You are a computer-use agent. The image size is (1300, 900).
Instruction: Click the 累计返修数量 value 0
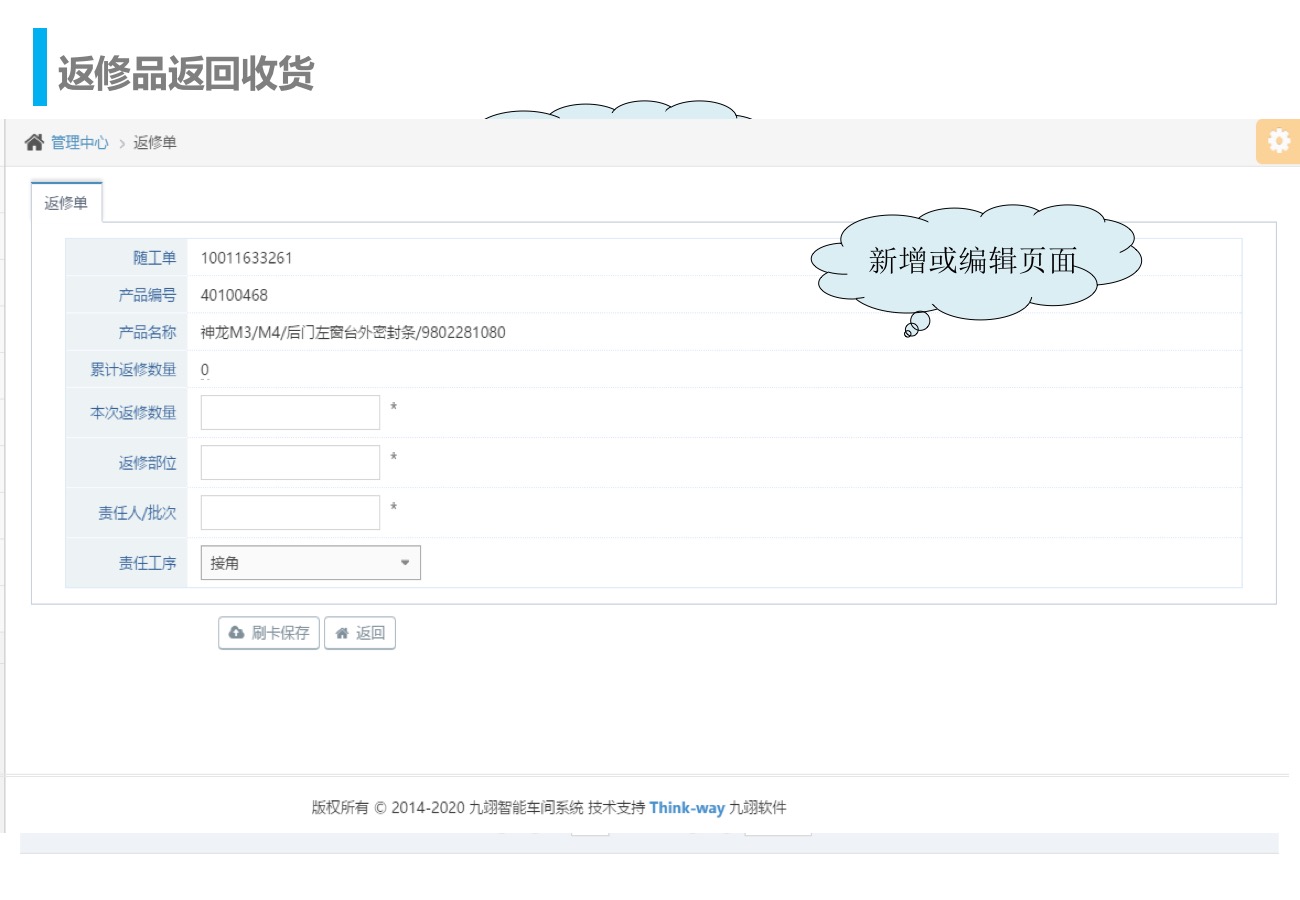[205, 370]
